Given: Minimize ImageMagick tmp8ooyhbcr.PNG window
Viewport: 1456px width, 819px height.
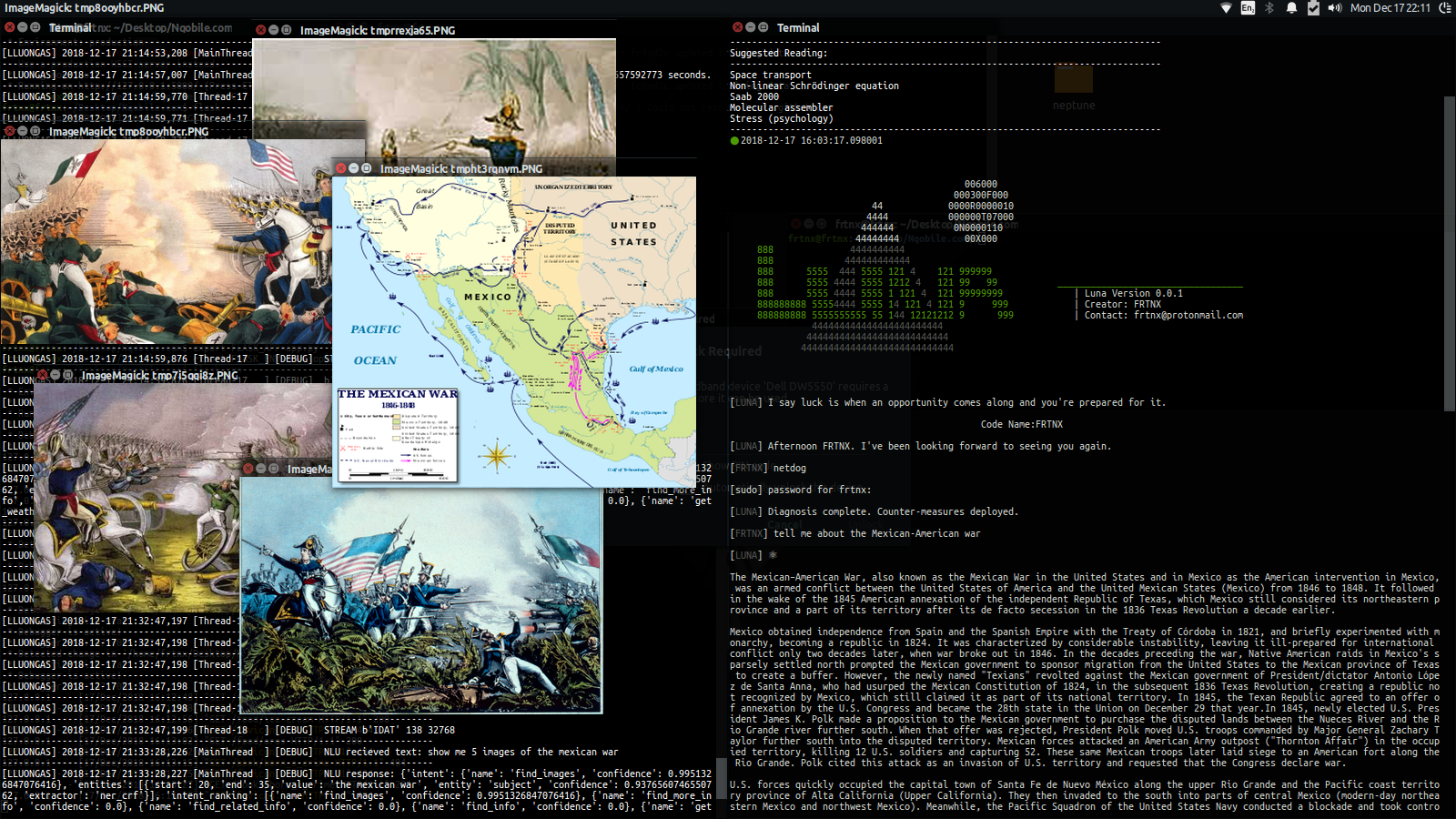Looking at the screenshot, I should (23, 131).
